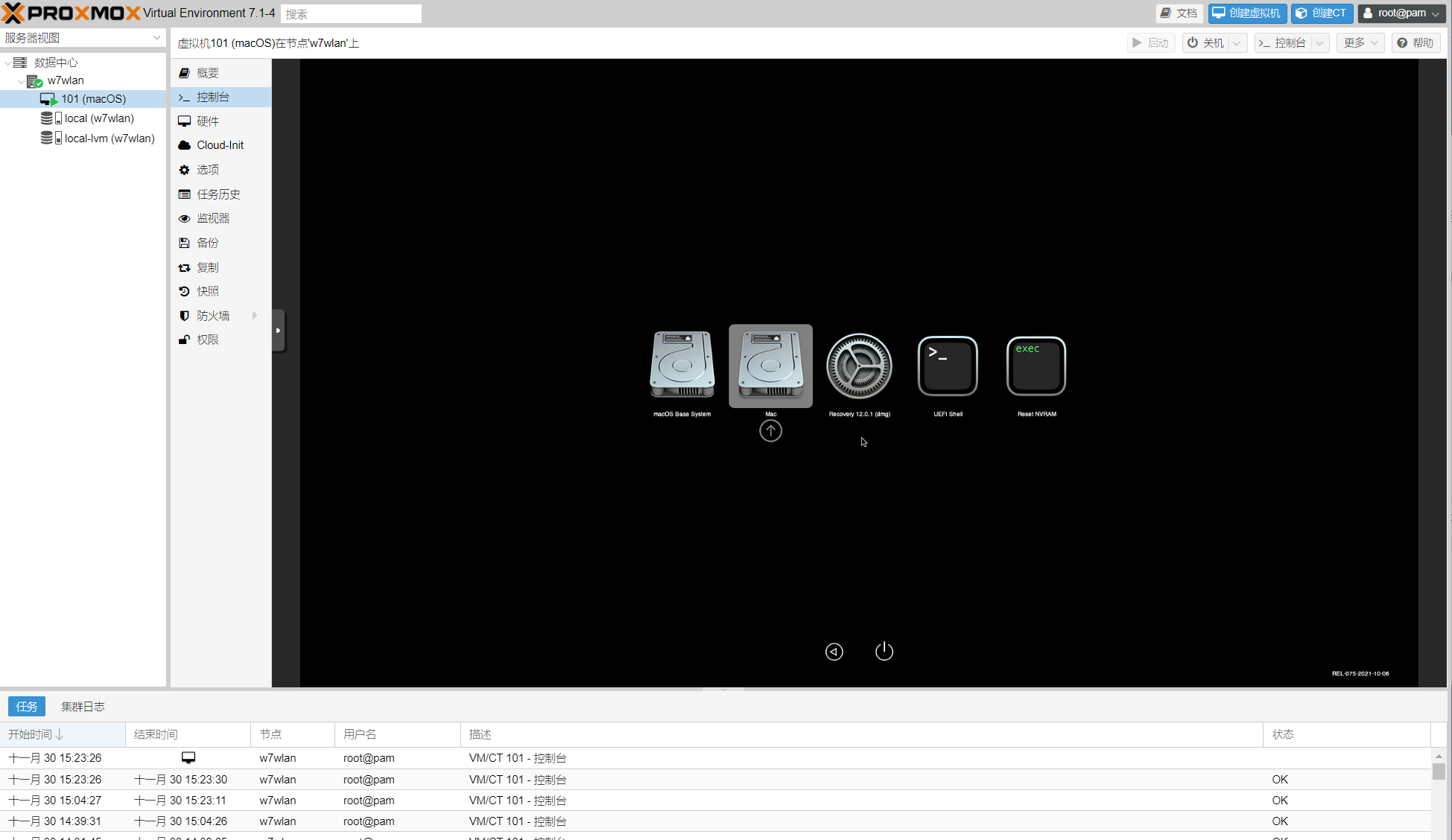Open the 控制台 console menu entry
Image resolution: width=1452 pixels, height=840 pixels.
(x=221, y=97)
